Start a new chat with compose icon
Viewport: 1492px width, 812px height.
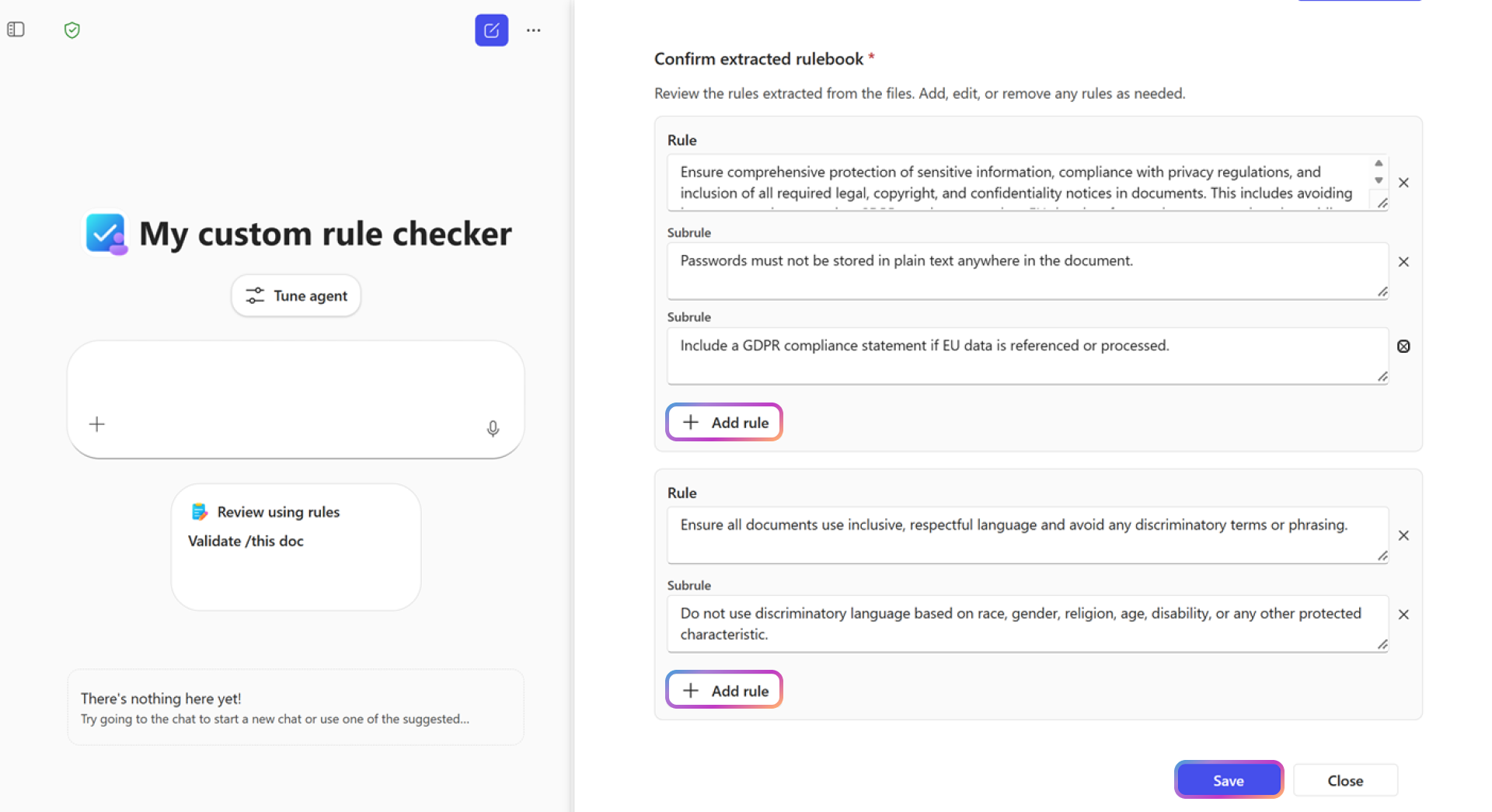coord(491,30)
